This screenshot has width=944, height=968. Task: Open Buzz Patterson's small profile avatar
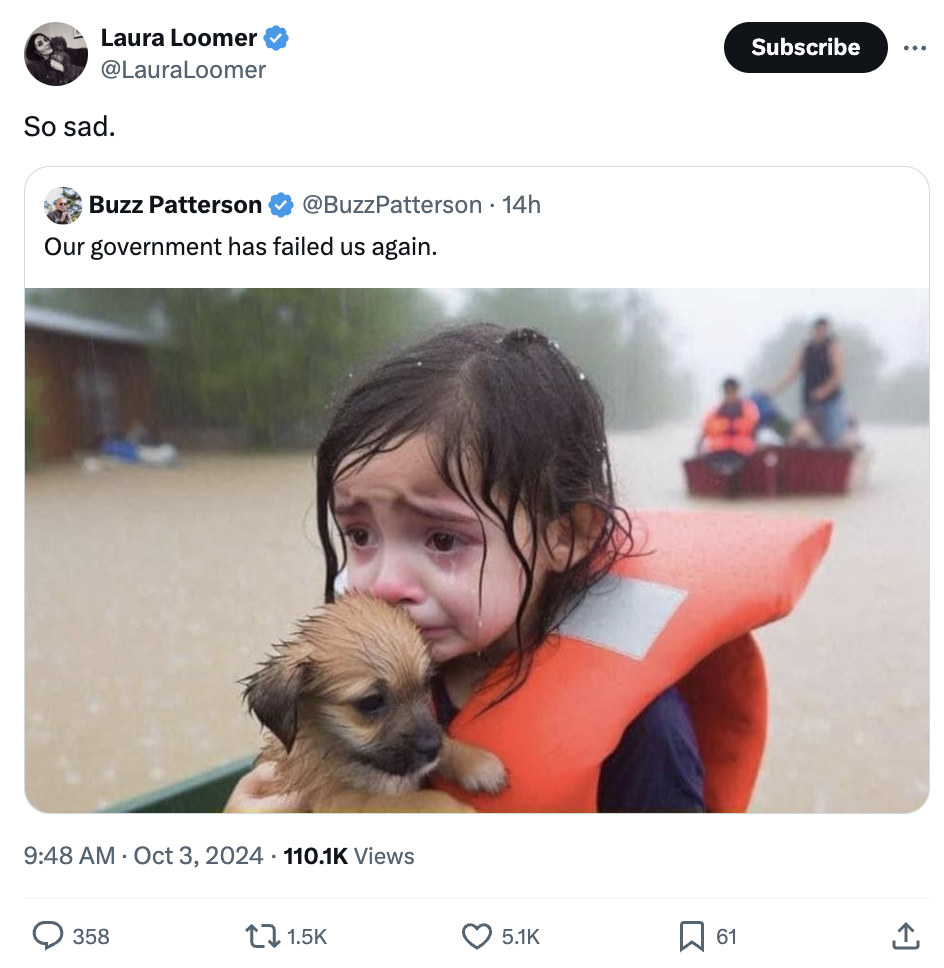pyautogui.click(x=63, y=205)
